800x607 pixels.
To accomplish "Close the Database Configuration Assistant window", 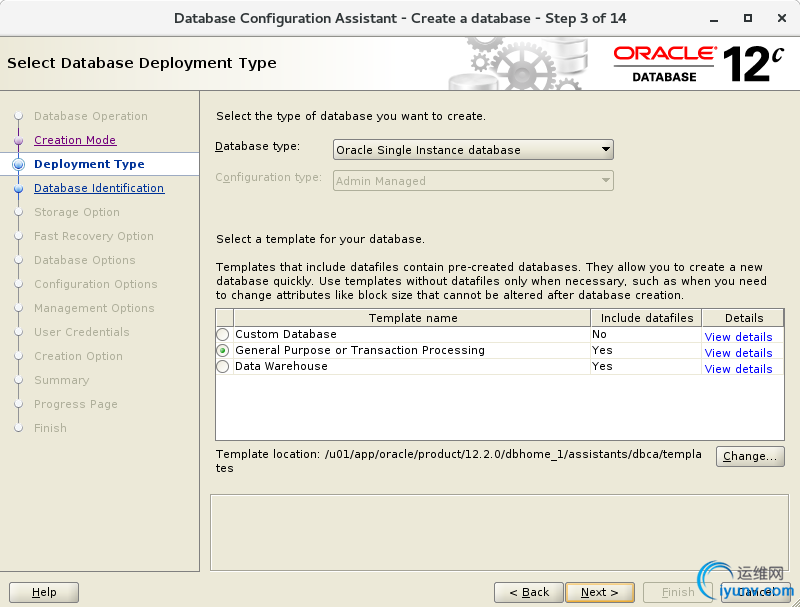I will 781,18.
